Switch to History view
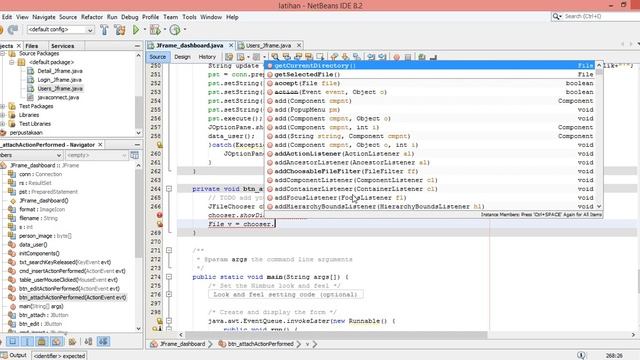This screenshot has height=360, width=640. (207, 57)
